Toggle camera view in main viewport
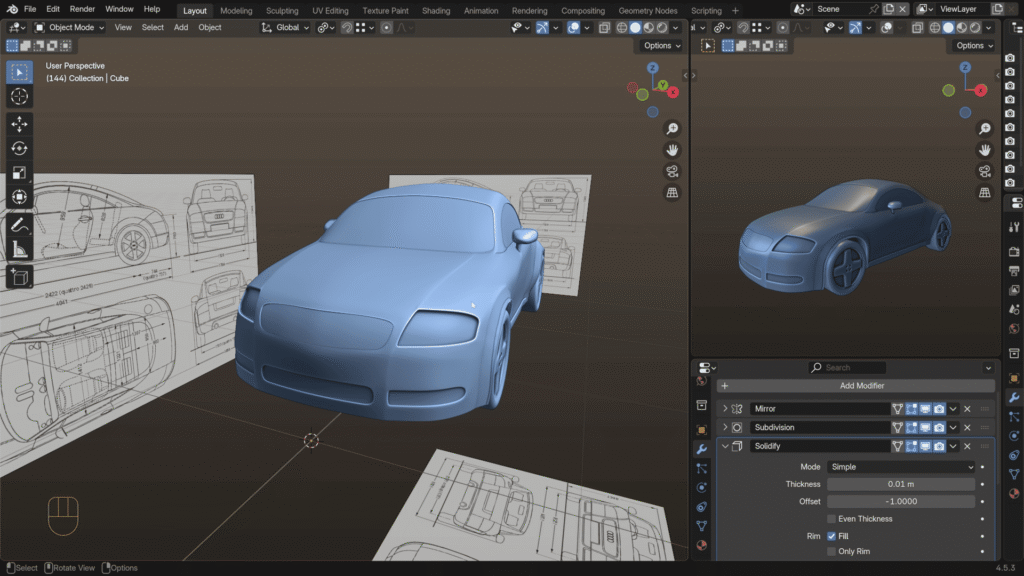Viewport: 1024px width, 576px height. pyautogui.click(x=673, y=171)
